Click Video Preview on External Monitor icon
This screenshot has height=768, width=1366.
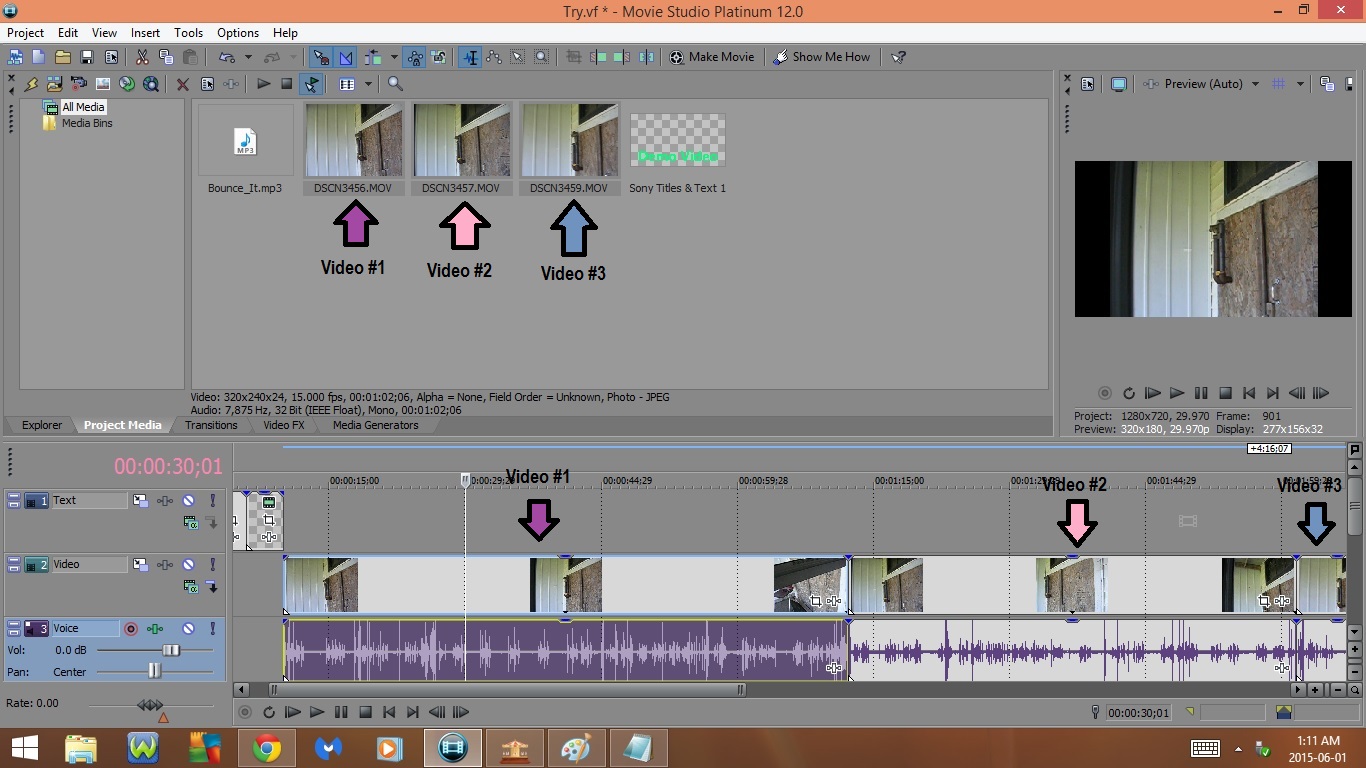[x=1119, y=84]
